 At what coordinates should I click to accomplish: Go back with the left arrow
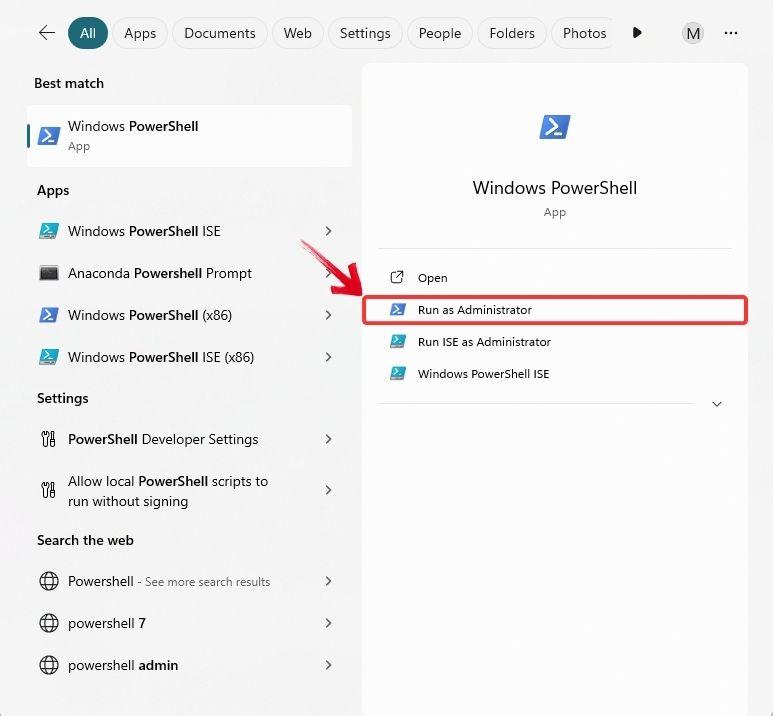point(47,33)
